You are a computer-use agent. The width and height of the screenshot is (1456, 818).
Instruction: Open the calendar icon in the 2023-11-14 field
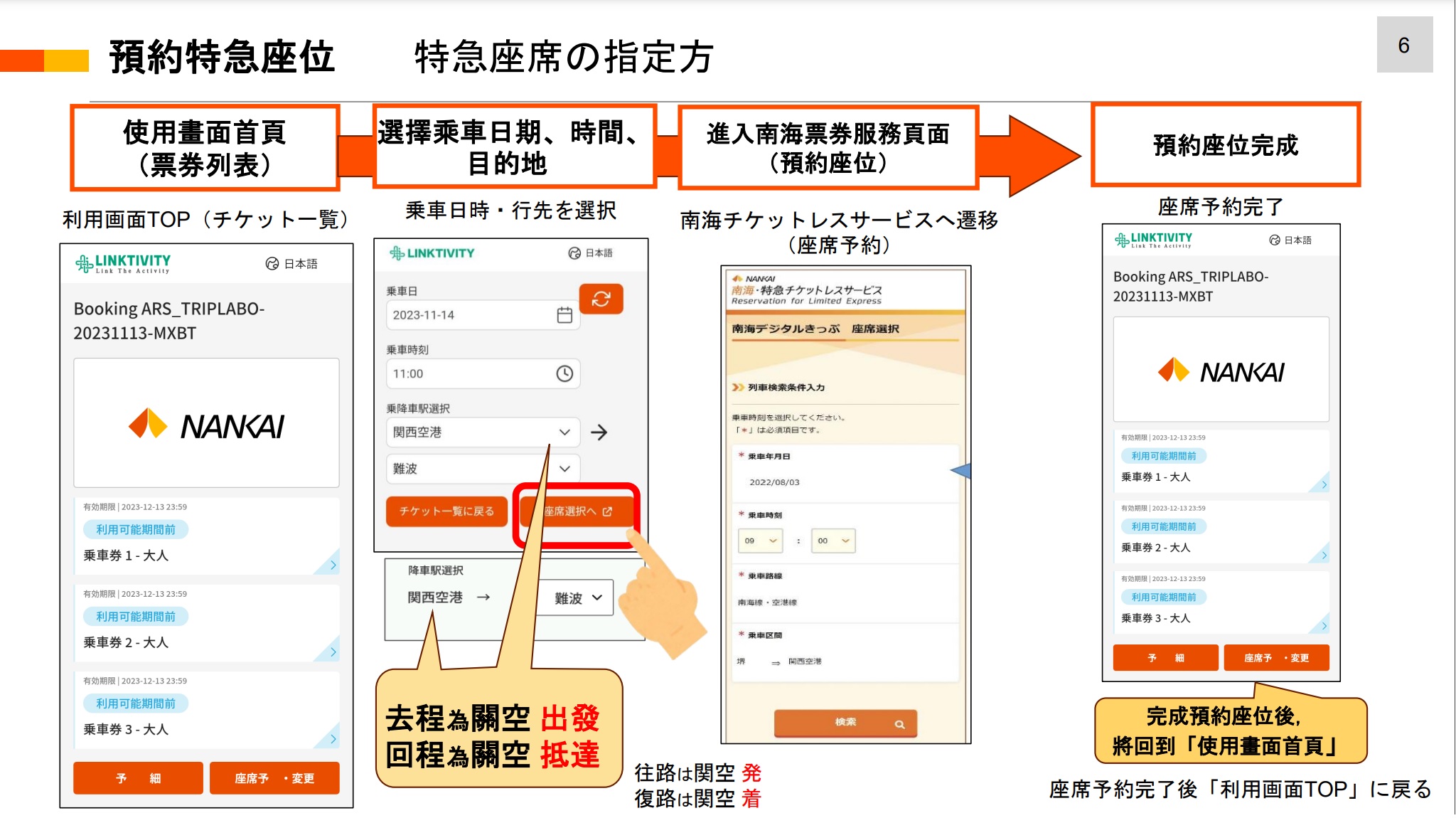[x=564, y=315]
